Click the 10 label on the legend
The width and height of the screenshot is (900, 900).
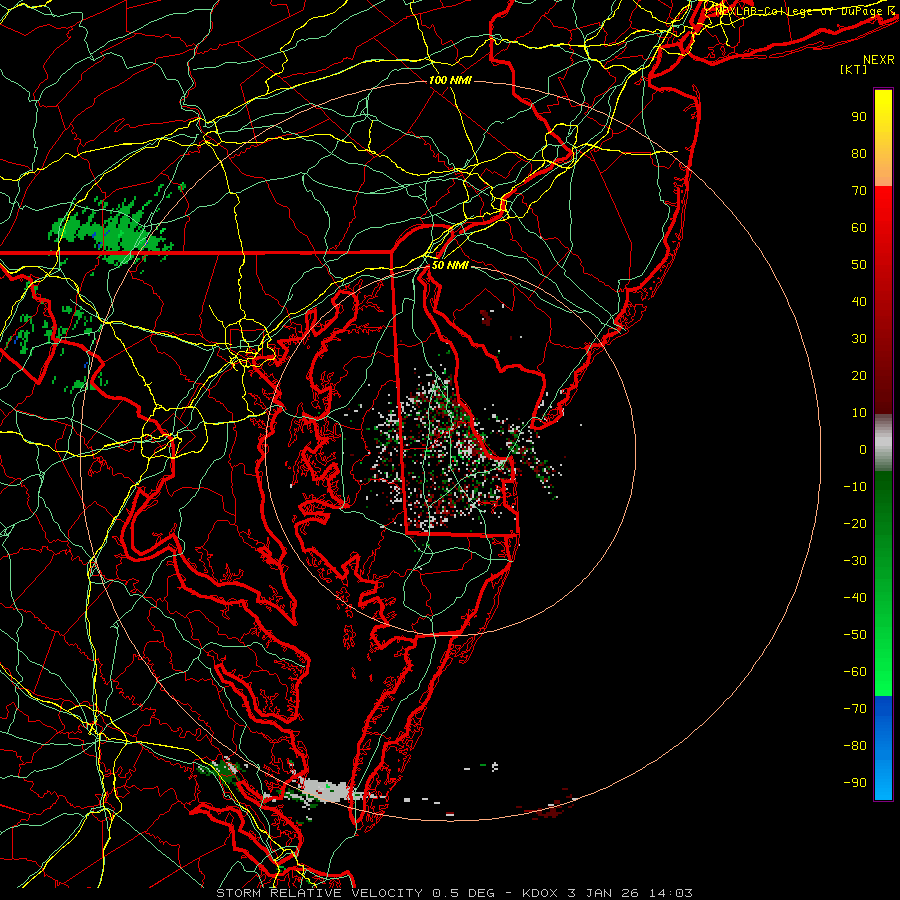coord(859,413)
